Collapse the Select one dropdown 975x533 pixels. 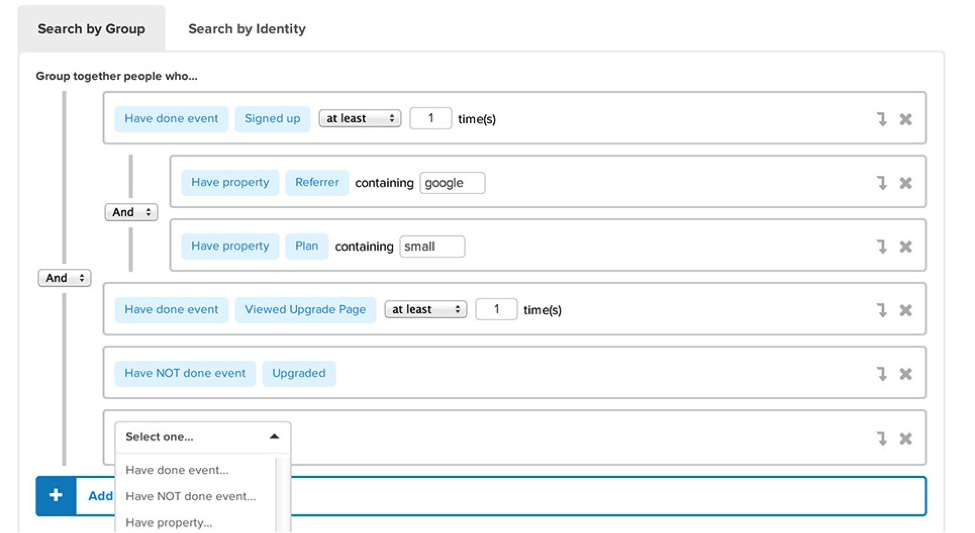(x=203, y=437)
